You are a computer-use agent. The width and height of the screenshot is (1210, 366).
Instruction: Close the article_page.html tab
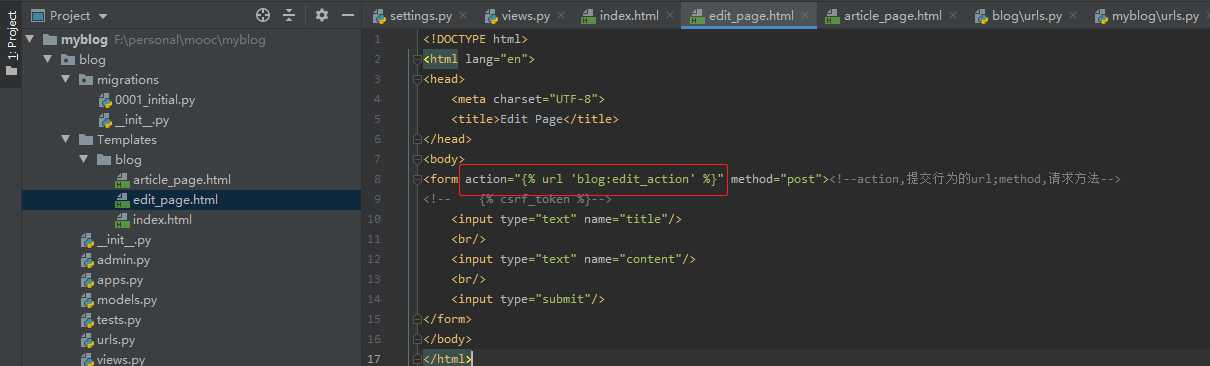pyautogui.click(x=954, y=16)
